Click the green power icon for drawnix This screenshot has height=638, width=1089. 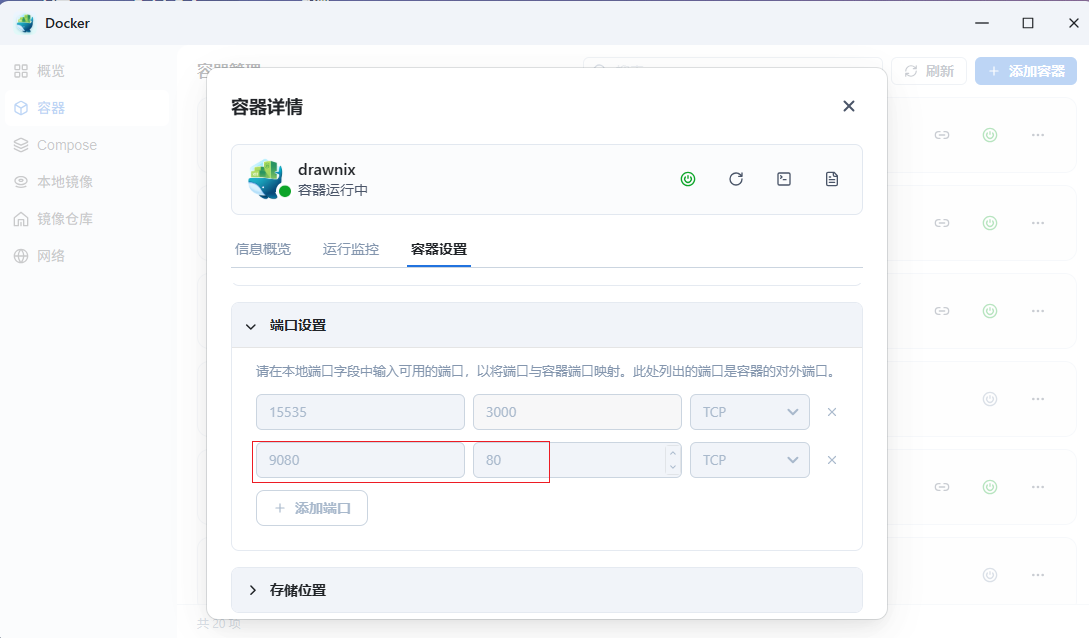tap(688, 179)
